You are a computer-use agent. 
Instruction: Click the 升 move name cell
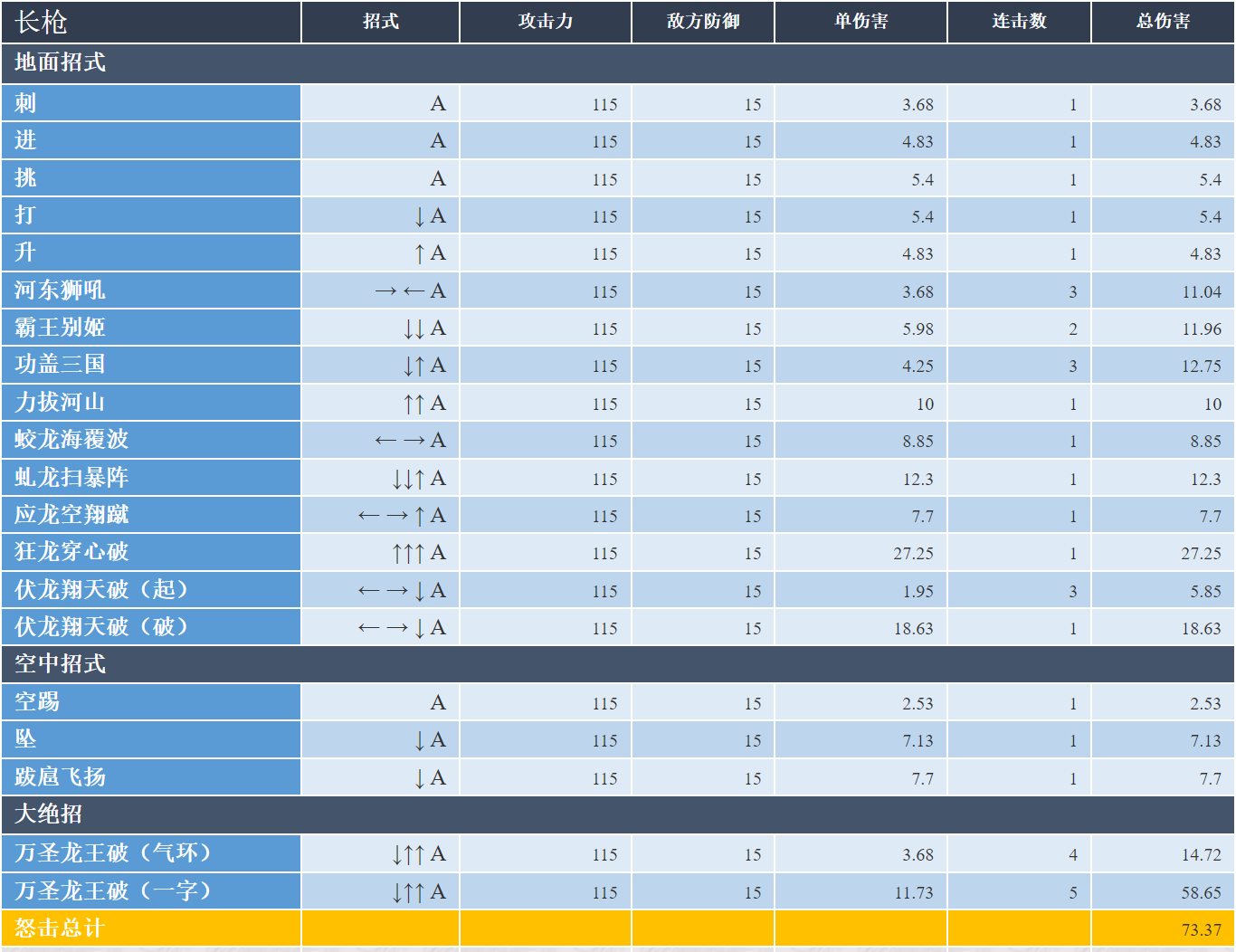(x=151, y=252)
